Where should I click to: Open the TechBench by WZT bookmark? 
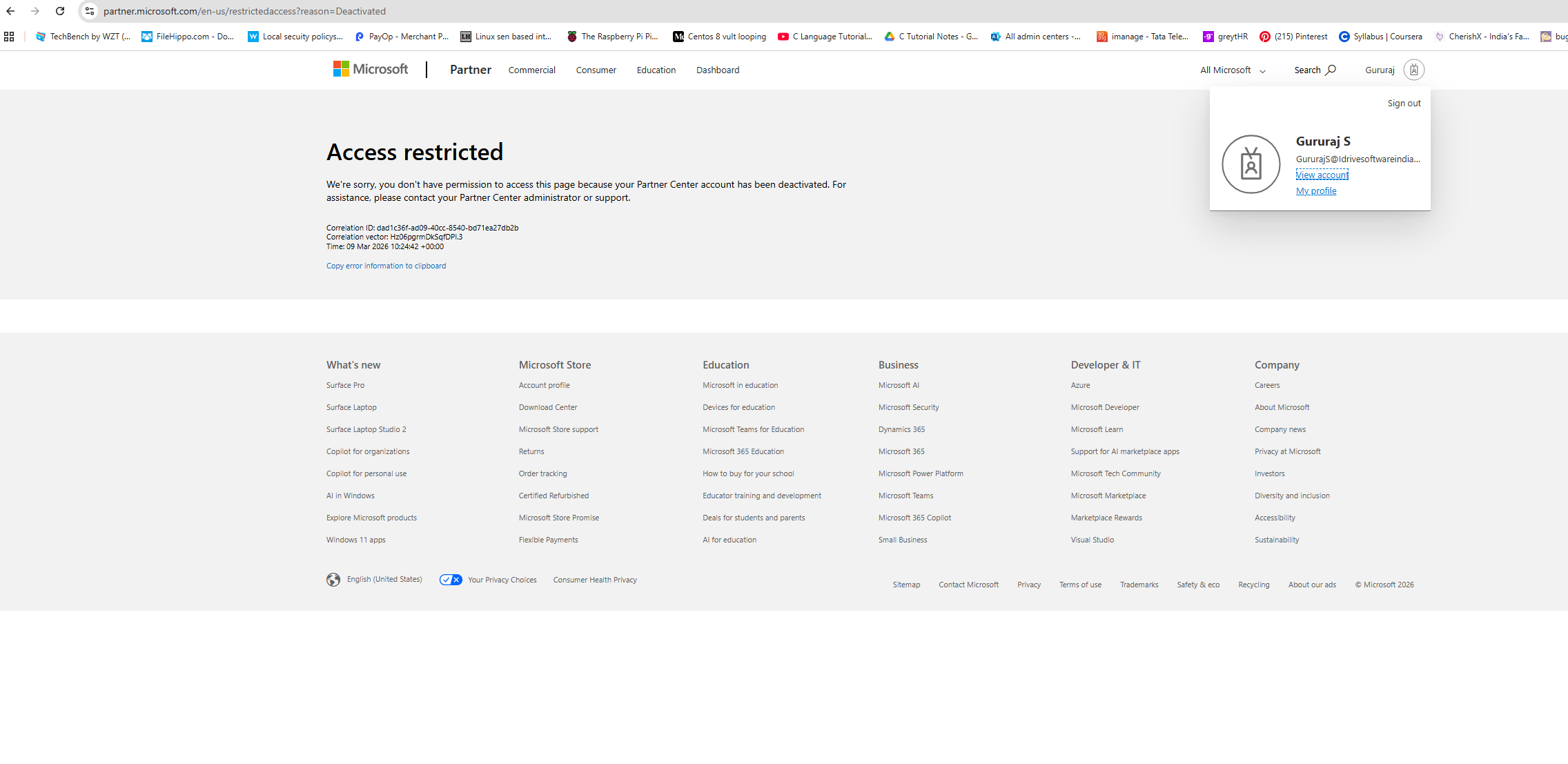coord(83,37)
